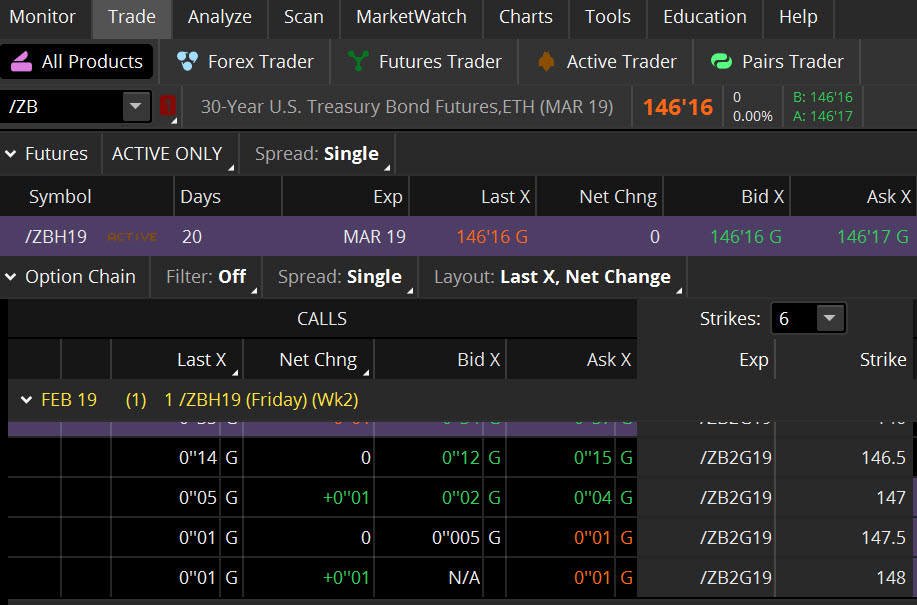Switch to the Trade tab
The image size is (917, 605).
click(131, 17)
